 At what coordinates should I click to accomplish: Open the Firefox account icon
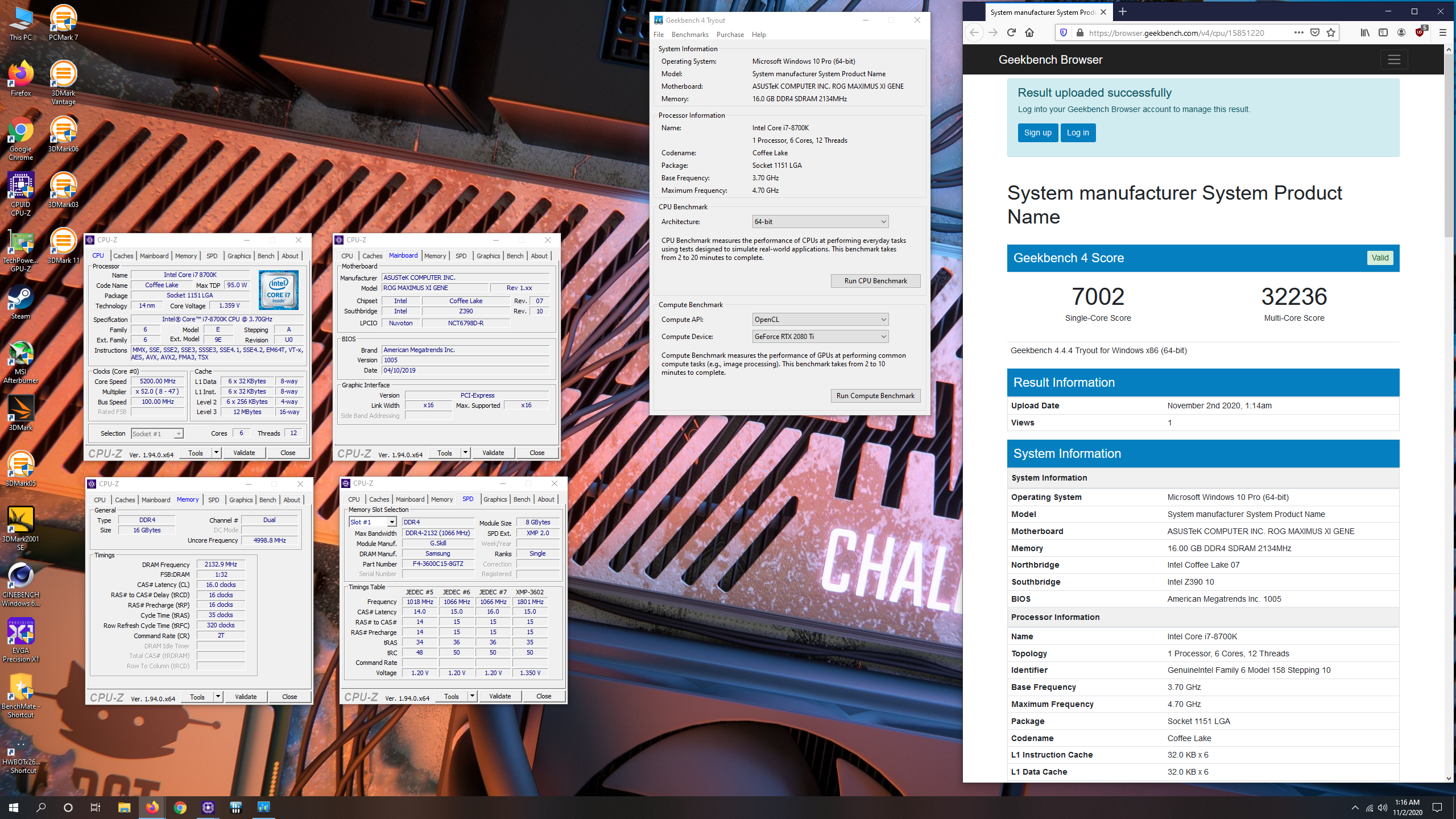[1401, 33]
